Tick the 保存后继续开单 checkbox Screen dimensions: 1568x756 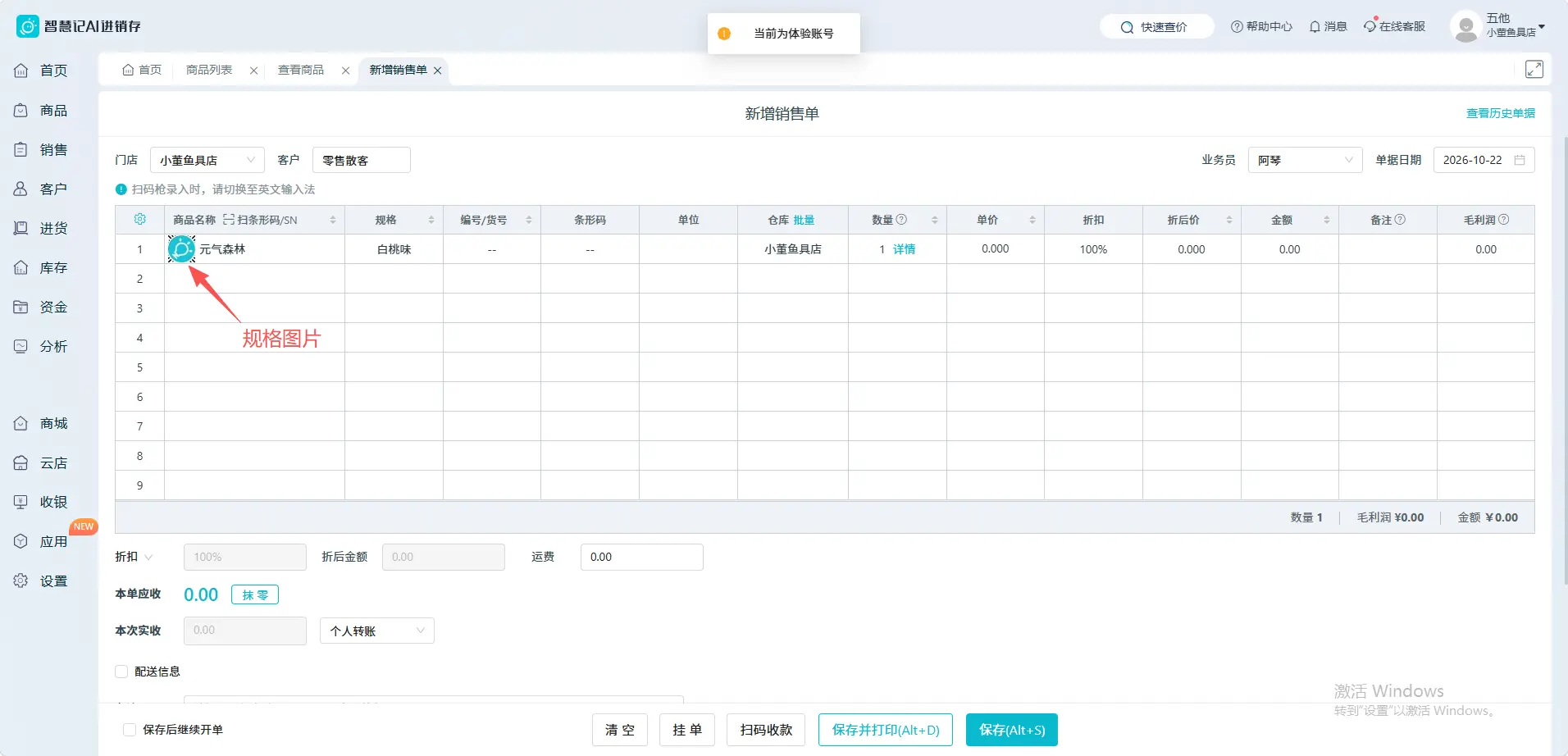click(x=130, y=730)
